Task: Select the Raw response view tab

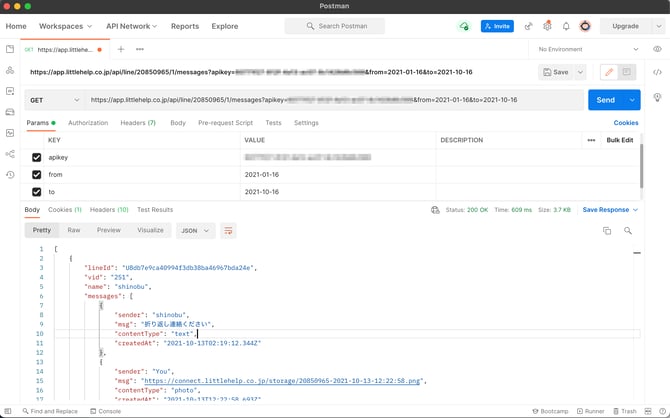Action: (74, 230)
